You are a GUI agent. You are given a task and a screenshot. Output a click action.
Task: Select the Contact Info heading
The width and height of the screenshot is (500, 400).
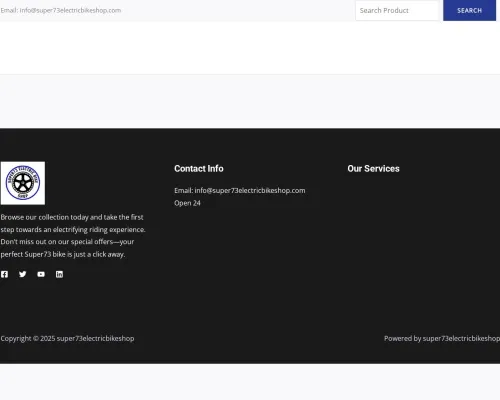click(x=199, y=169)
